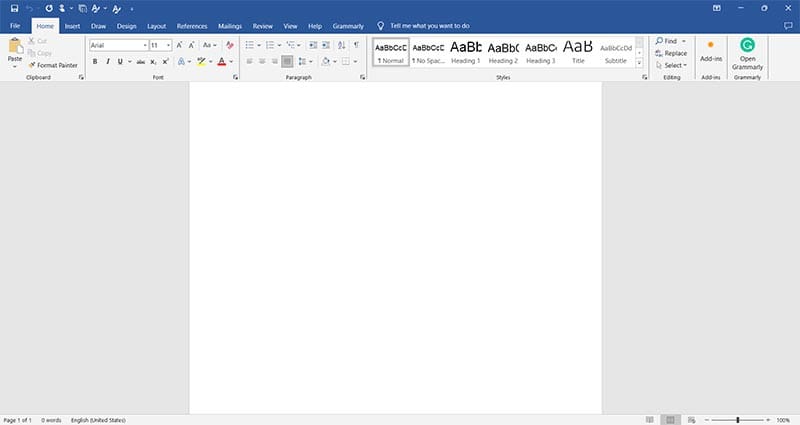The width and height of the screenshot is (800, 425).
Task: Switch to the Layout tab
Action: (x=157, y=26)
